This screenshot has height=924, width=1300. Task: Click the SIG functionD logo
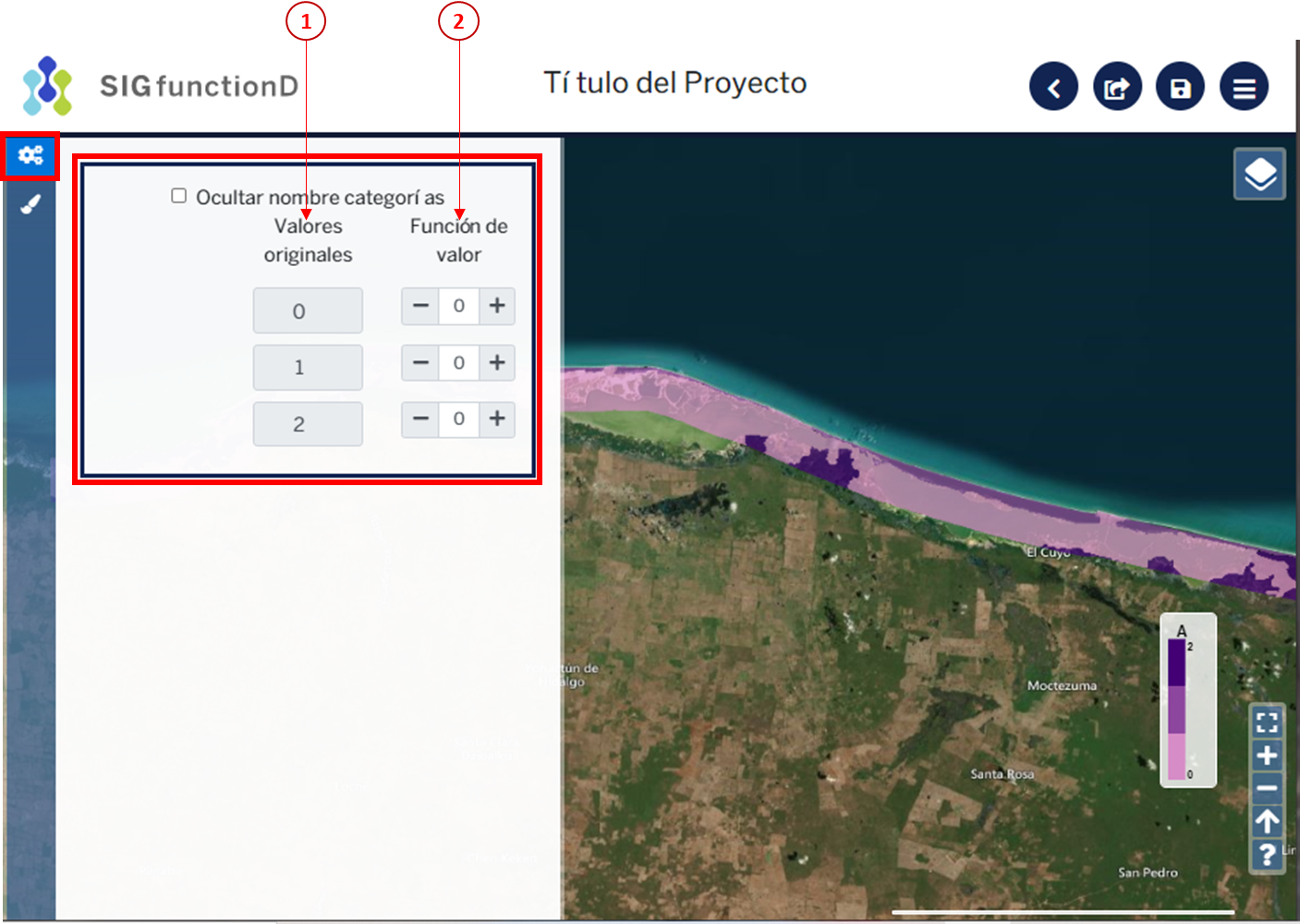coord(161,86)
